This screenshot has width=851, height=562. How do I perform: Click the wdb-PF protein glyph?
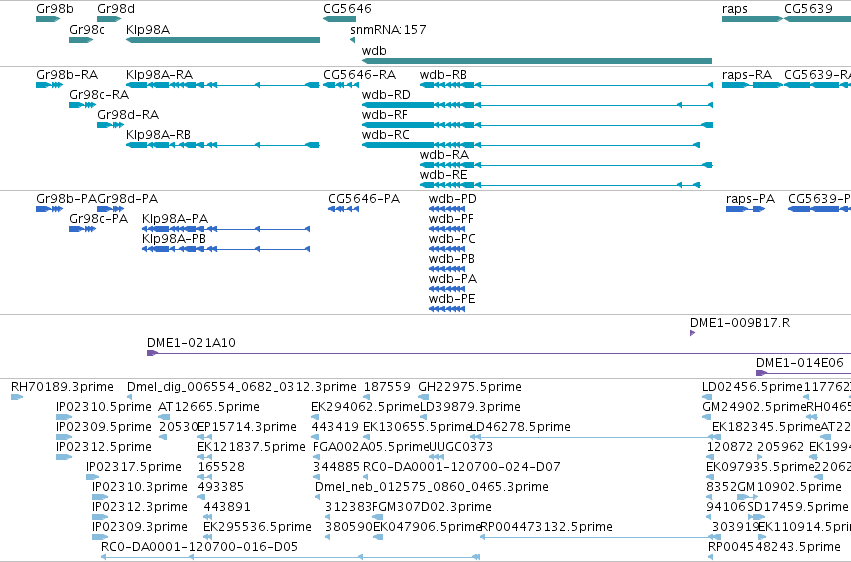coord(447,229)
